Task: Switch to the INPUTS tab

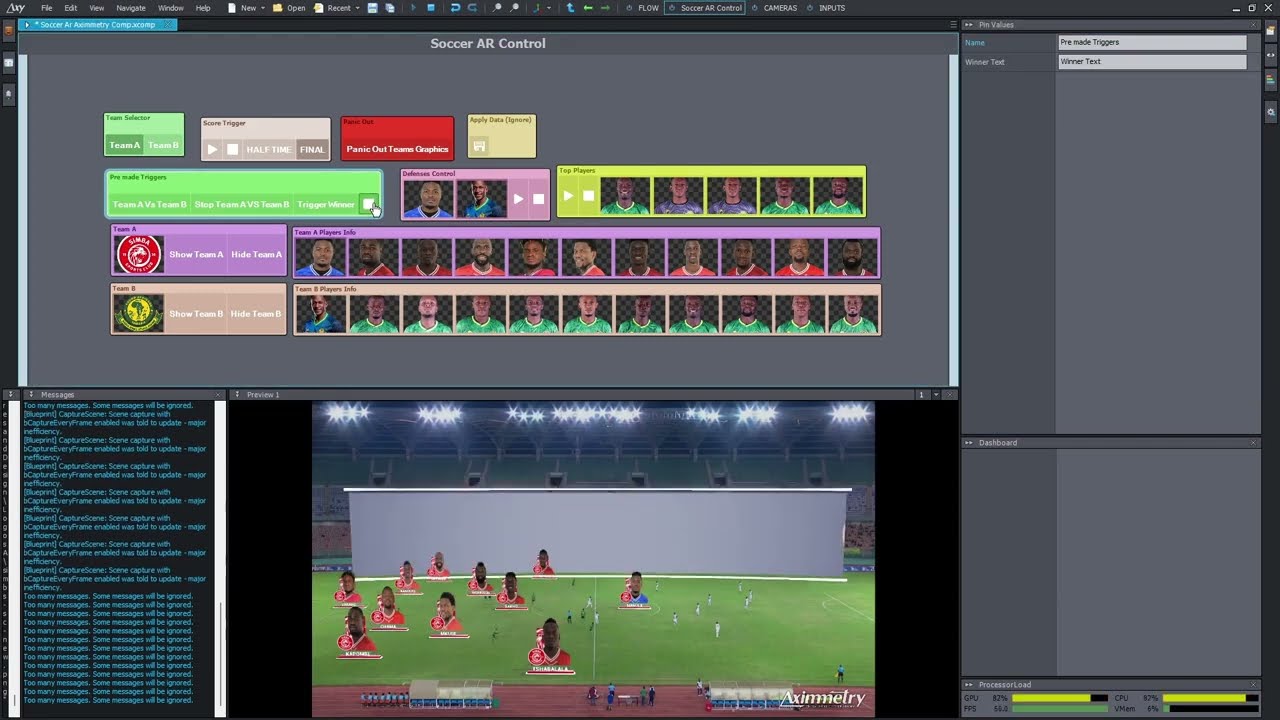Action: pos(826,8)
